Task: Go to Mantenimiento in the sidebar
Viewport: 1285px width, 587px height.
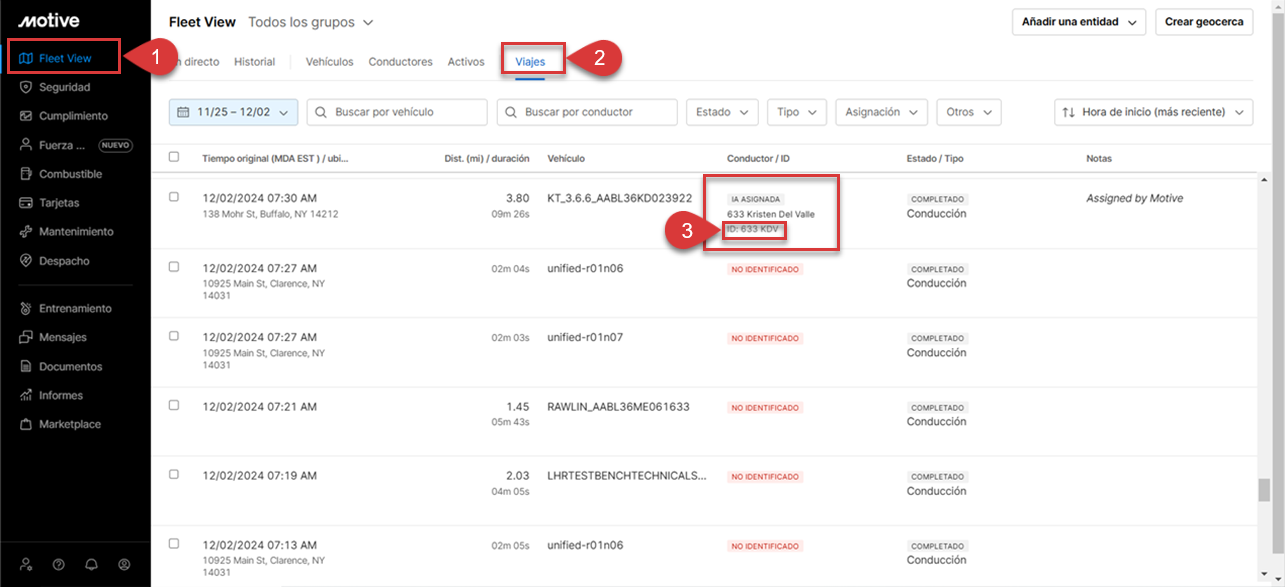Action: coord(75,232)
